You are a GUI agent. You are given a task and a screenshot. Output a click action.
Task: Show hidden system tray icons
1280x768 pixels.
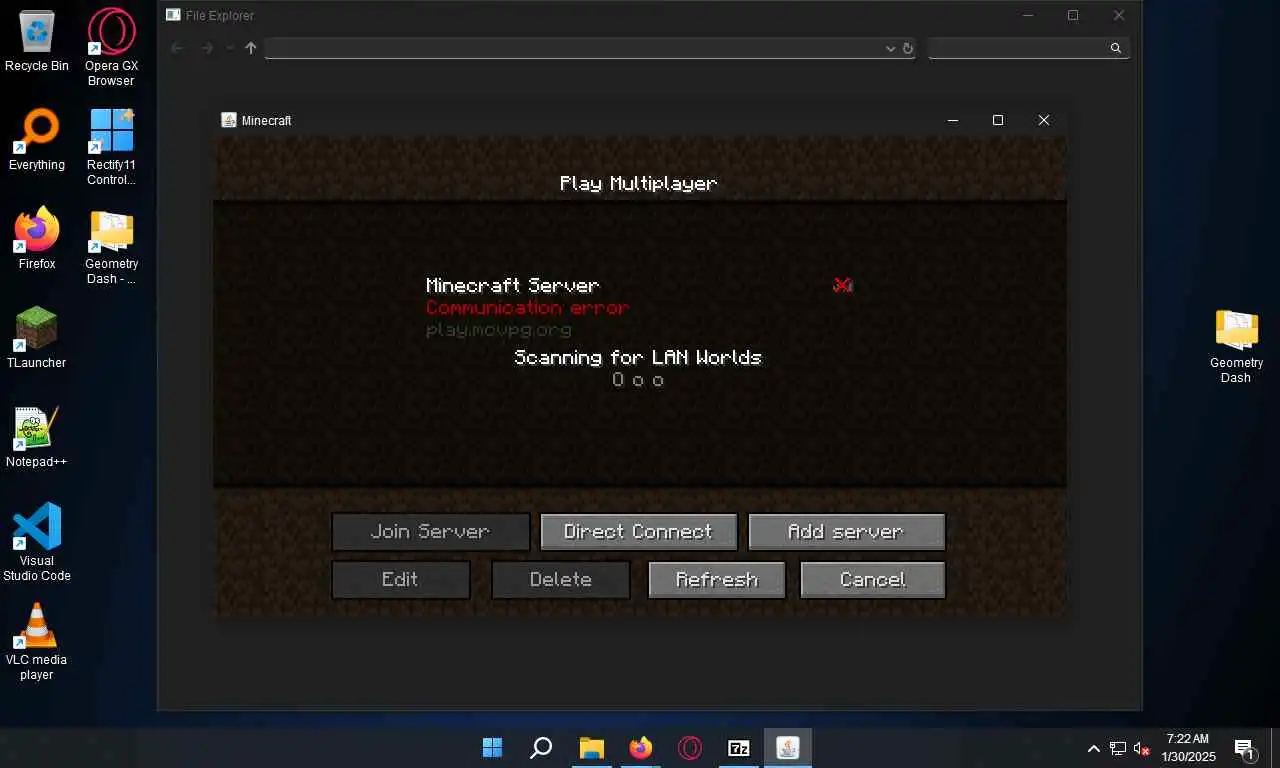click(1094, 748)
